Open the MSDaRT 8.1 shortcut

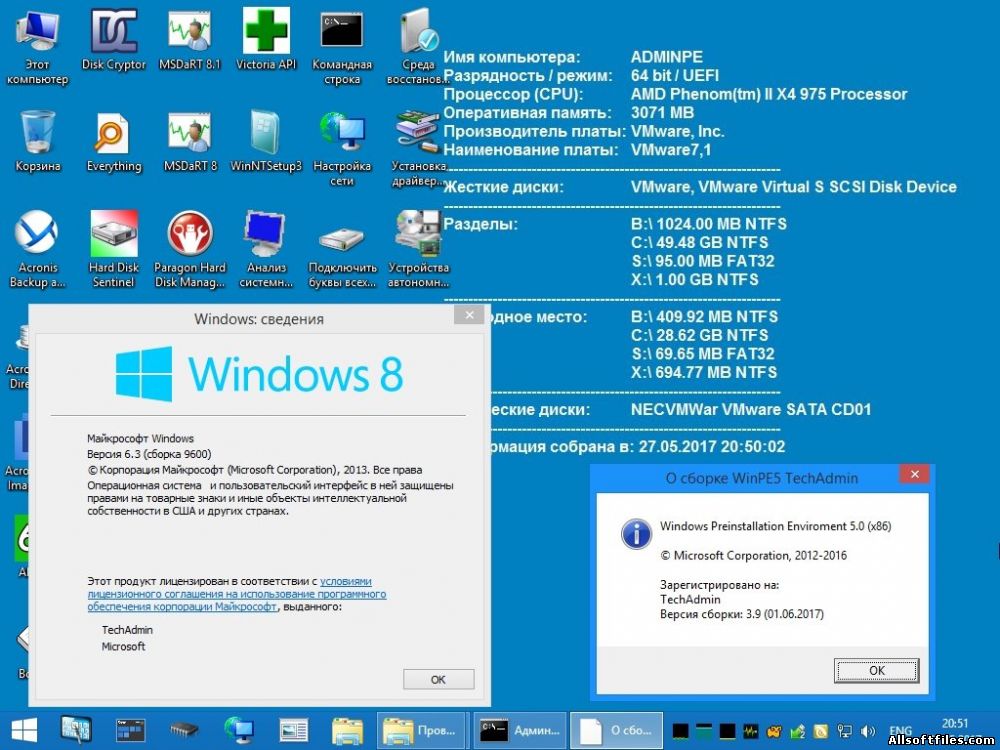189,41
